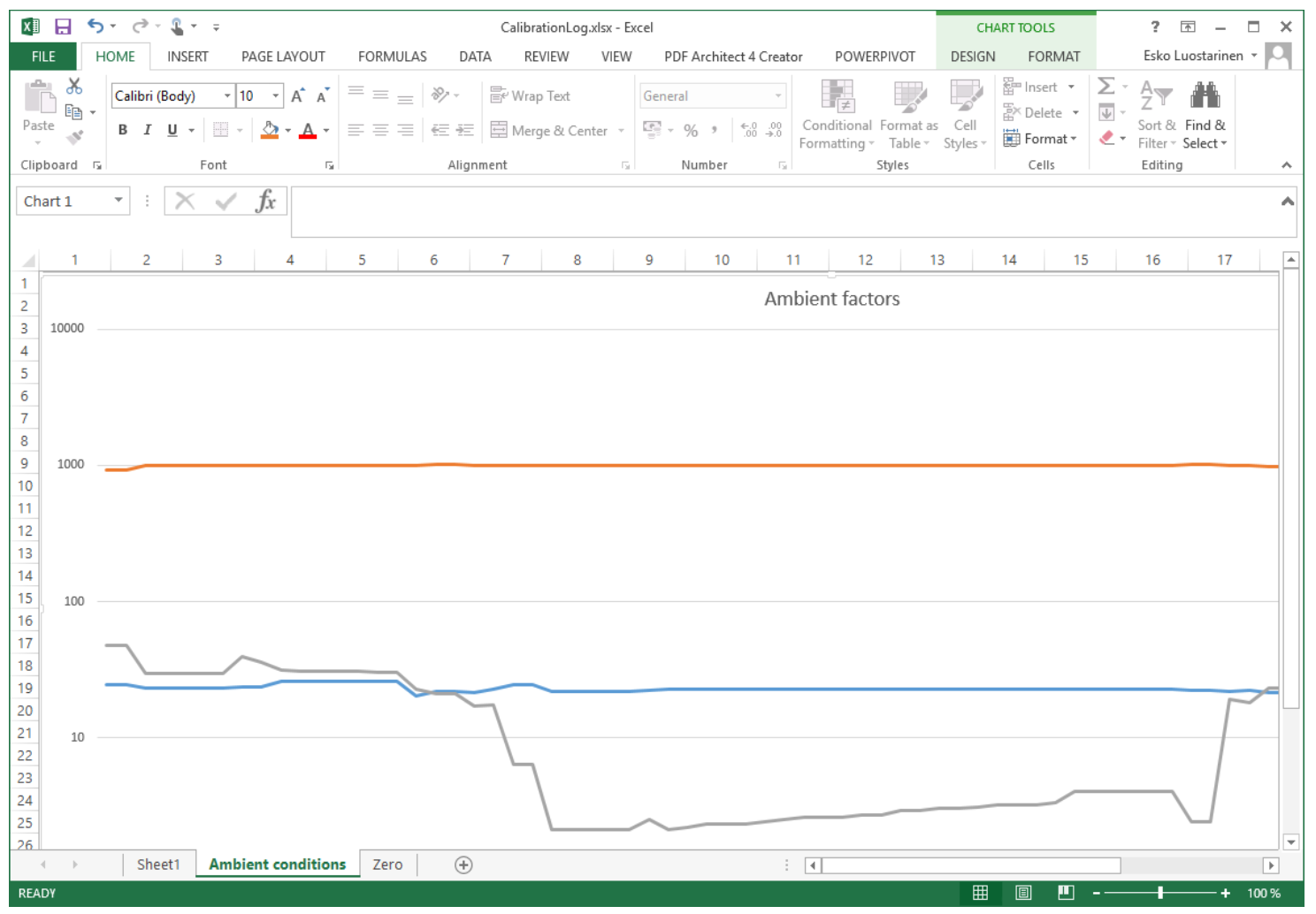Click Merge & Center button

point(549,131)
